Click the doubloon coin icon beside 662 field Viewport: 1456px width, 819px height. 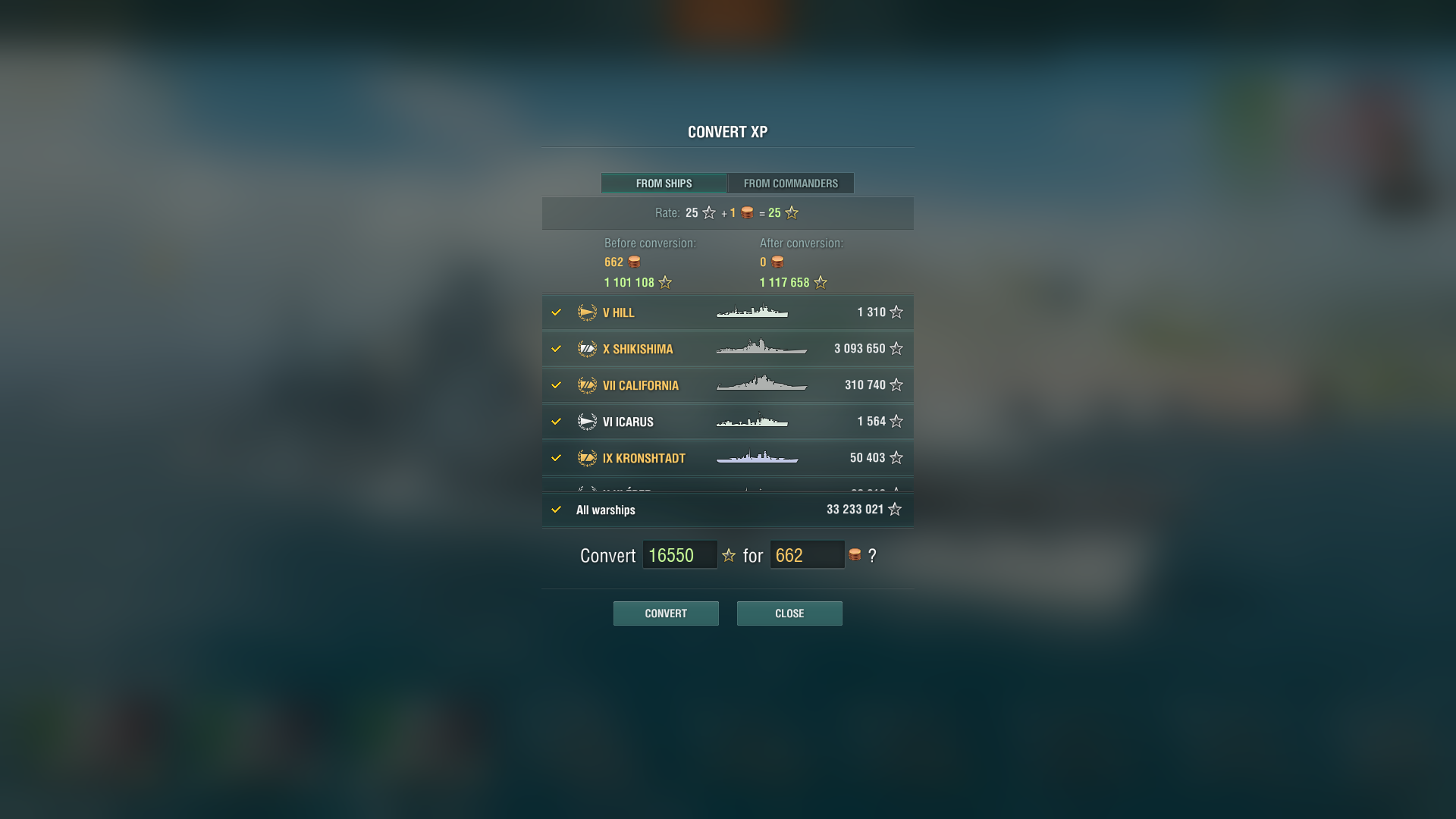[x=855, y=555]
